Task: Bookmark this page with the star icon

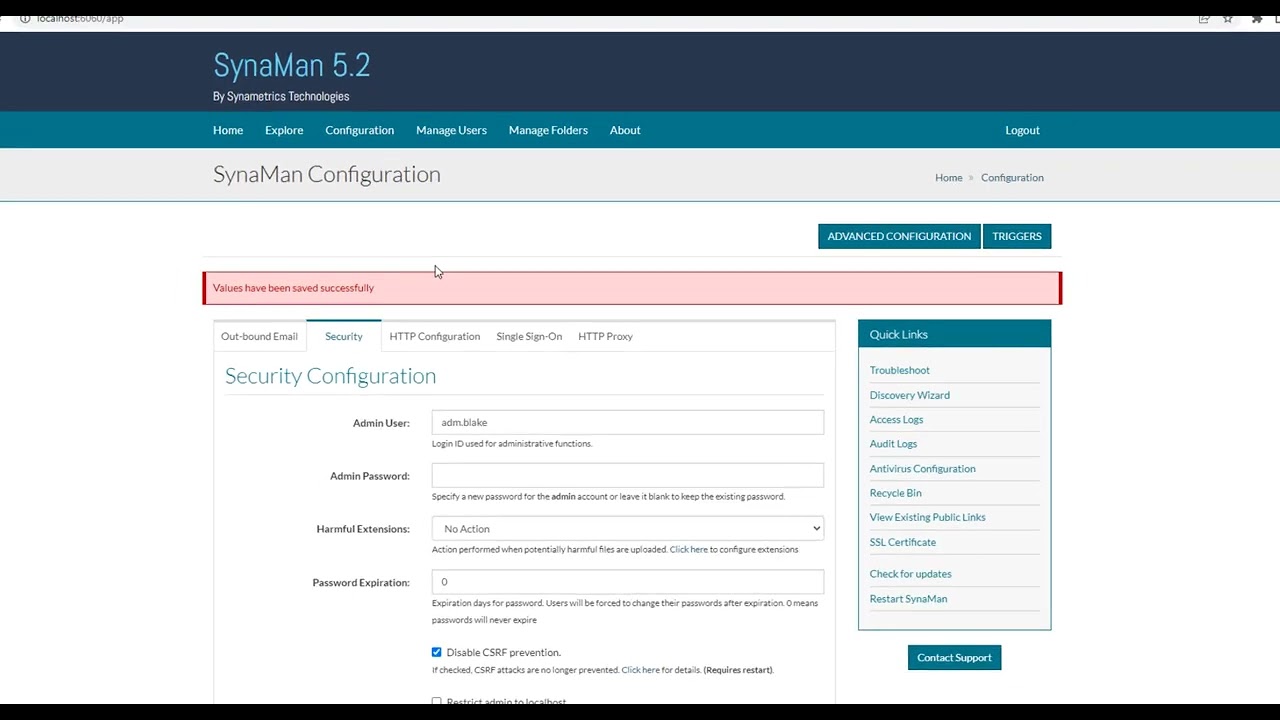Action: pos(1228,19)
